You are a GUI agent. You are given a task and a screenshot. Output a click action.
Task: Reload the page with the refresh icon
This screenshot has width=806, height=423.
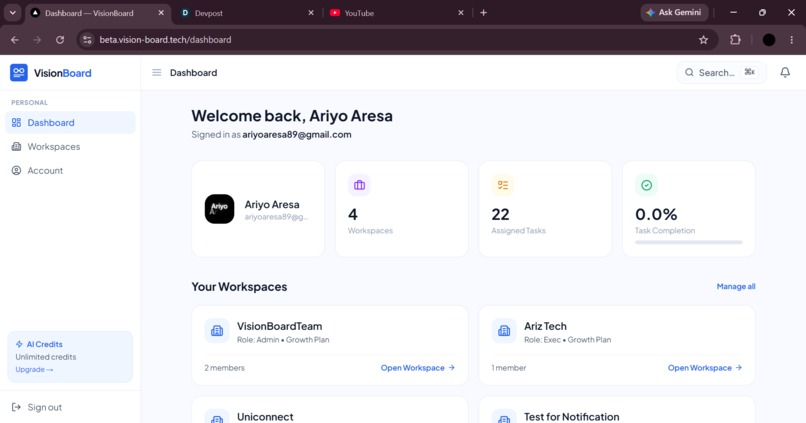[60, 40]
